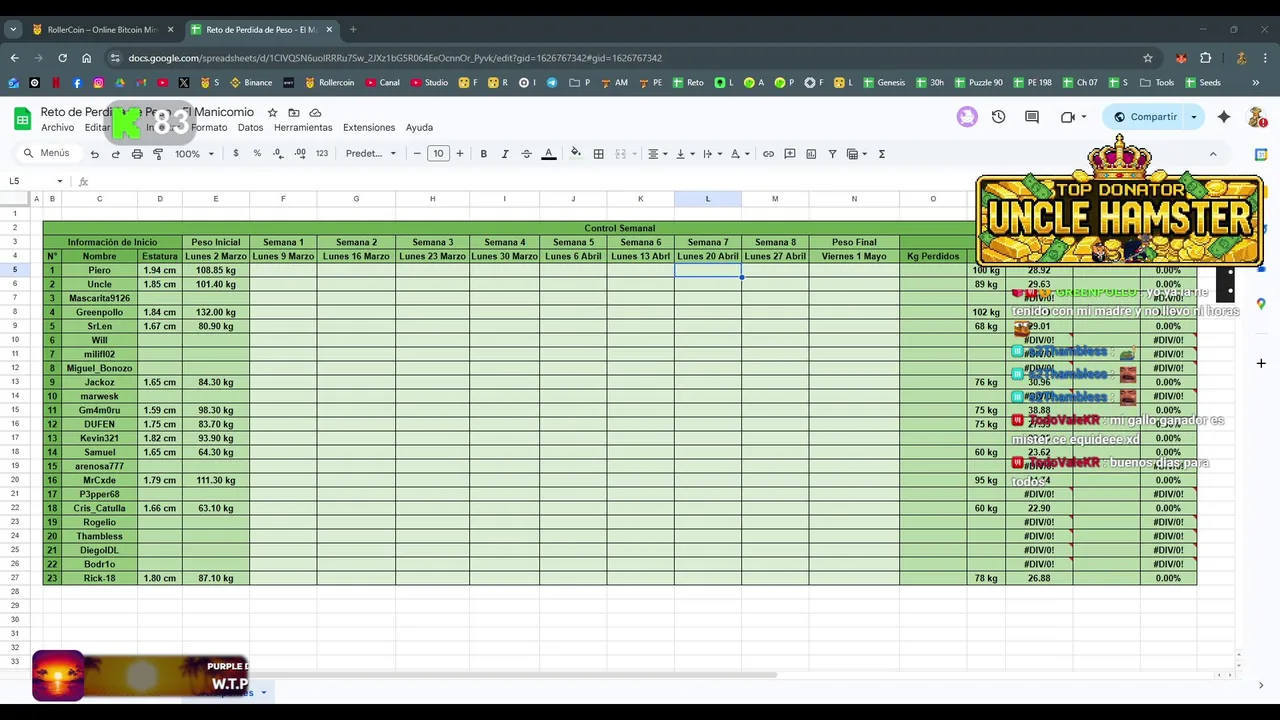Open Rollercoin bookmark

(x=329, y=83)
